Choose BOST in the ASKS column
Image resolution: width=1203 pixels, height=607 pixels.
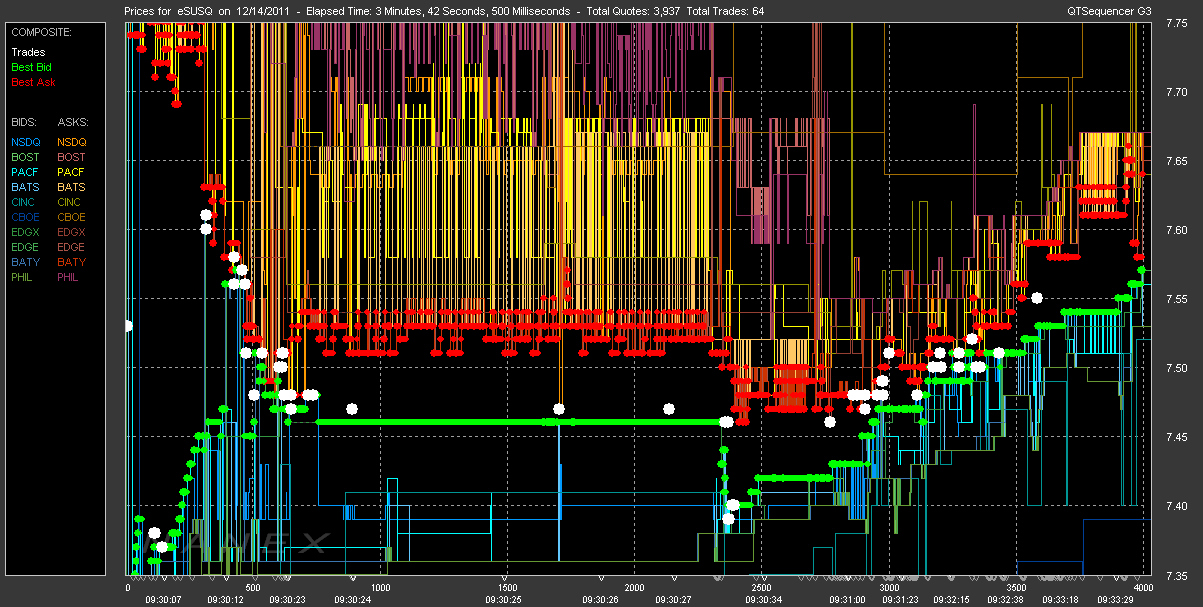point(72,157)
